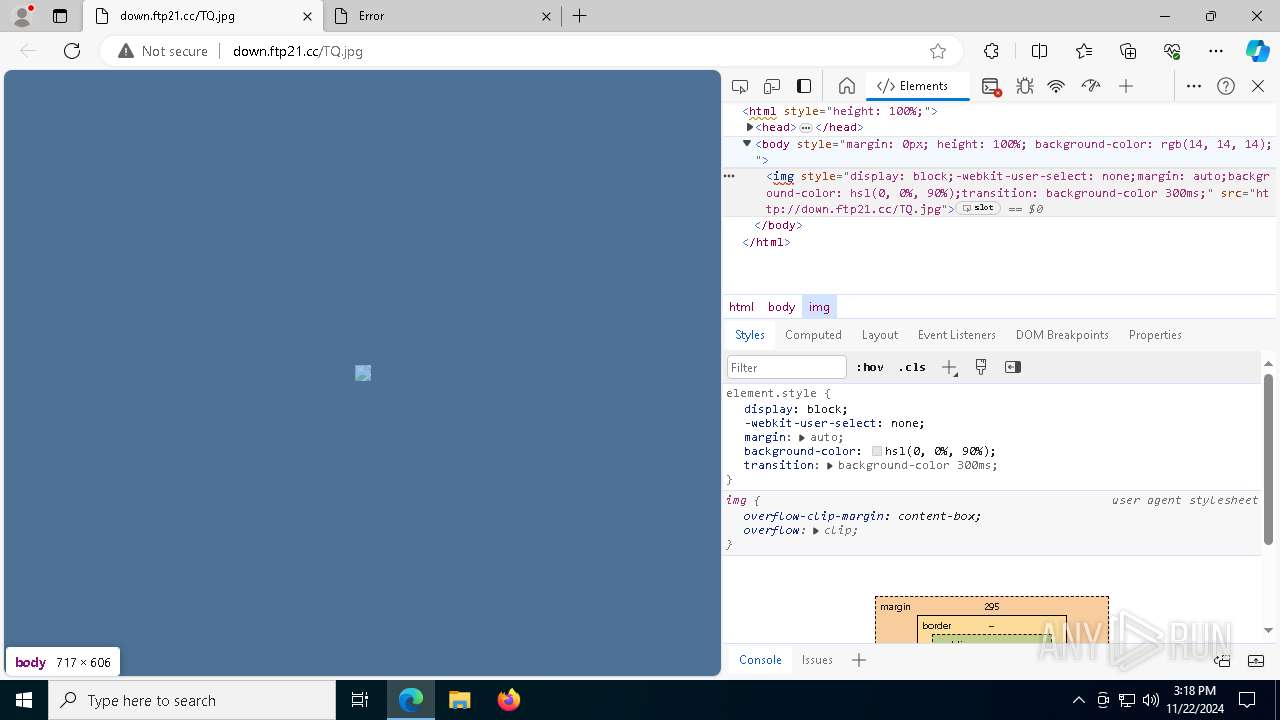Viewport: 1280px width, 720px height.
Task: Toggle the .cls element classes pane
Action: (x=912, y=367)
